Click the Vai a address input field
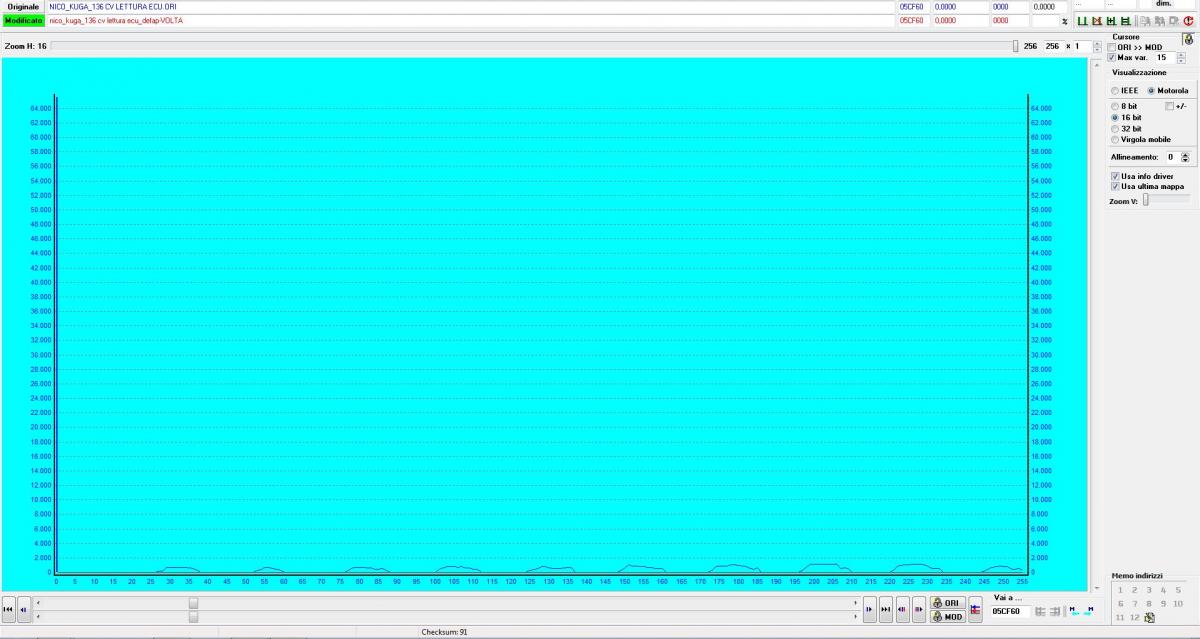 (1010, 611)
